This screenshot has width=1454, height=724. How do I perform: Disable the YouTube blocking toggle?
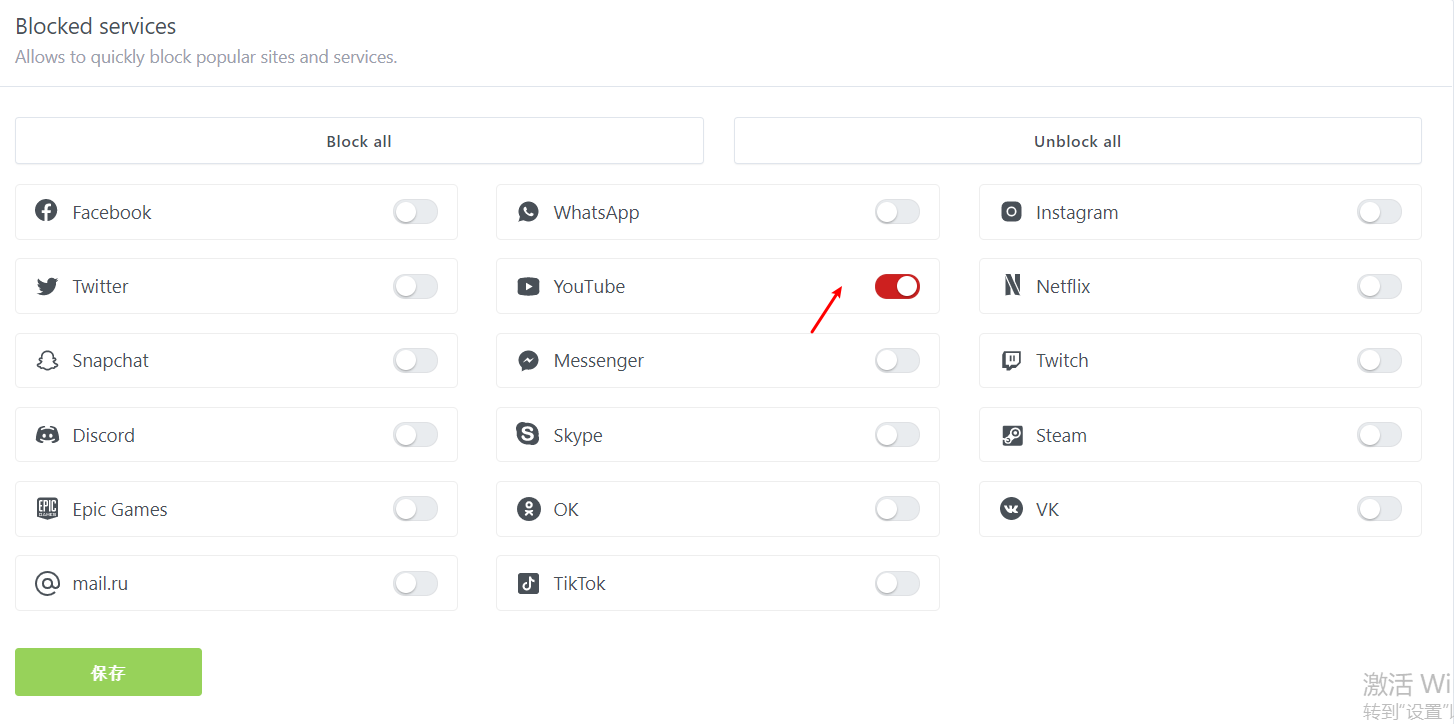point(897,287)
